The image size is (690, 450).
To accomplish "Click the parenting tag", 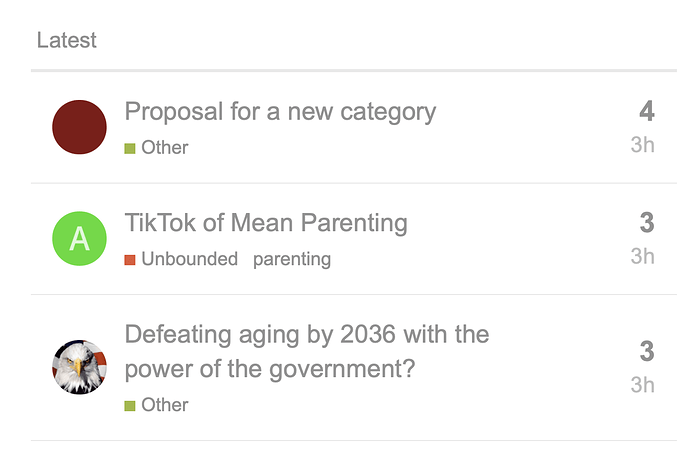I will click(292, 260).
